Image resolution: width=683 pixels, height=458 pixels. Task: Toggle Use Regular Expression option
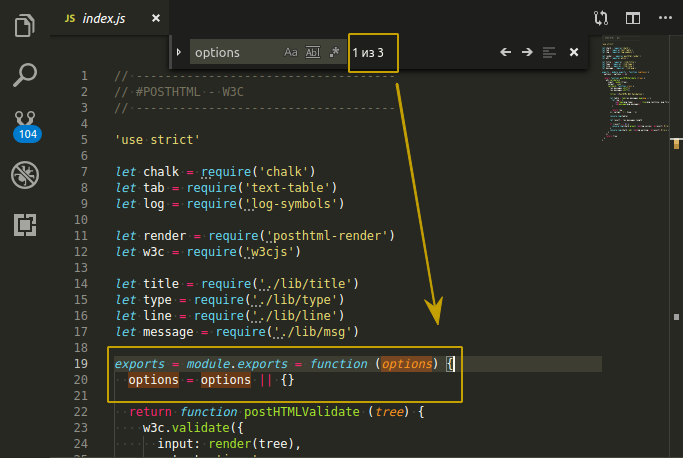[335, 52]
